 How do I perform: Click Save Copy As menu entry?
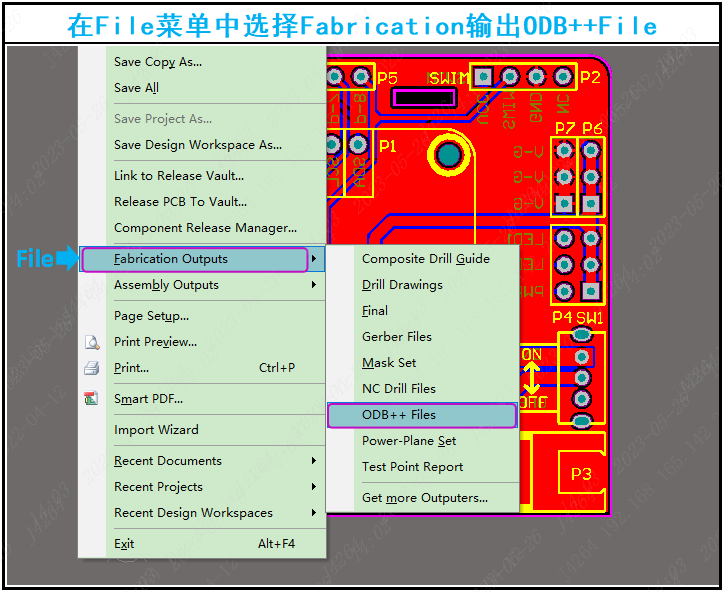tap(157, 62)
